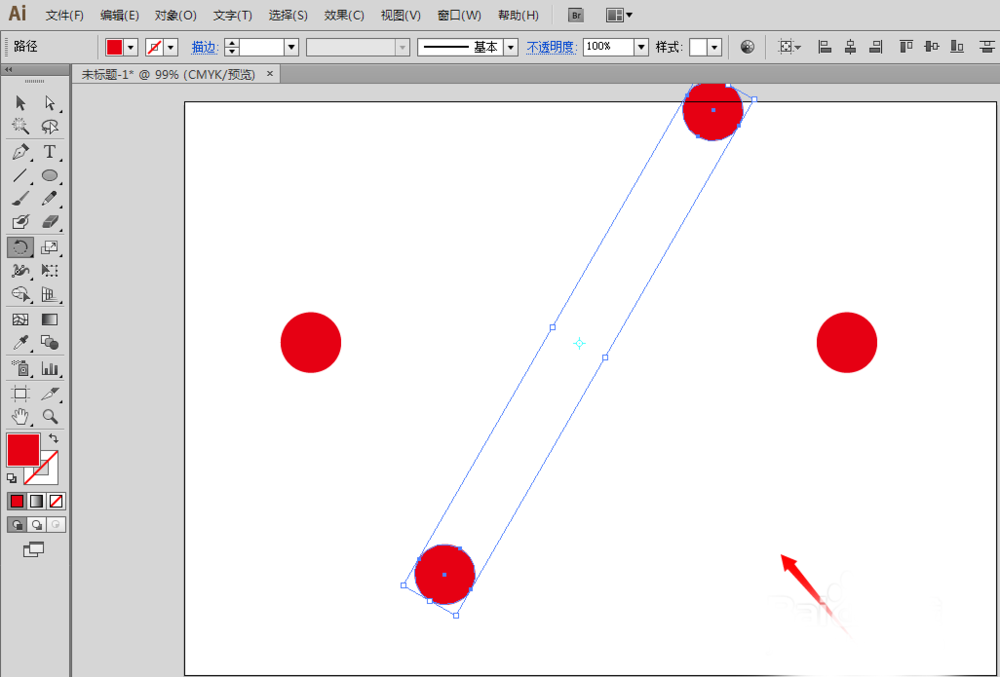The height and width of the screenshot is (677, 1000).
Task: Select the Width/Warp tool
Action: tap(21, 270)
